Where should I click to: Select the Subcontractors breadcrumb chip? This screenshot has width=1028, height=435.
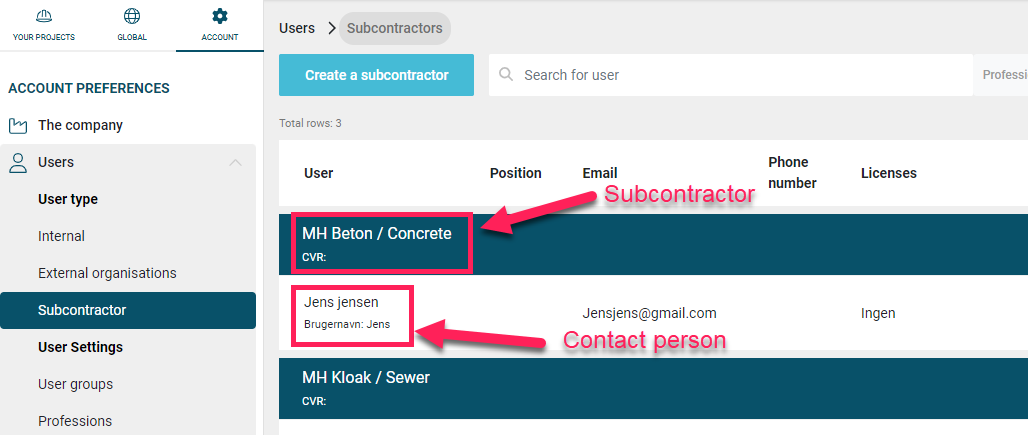click(x=395, y=28)
